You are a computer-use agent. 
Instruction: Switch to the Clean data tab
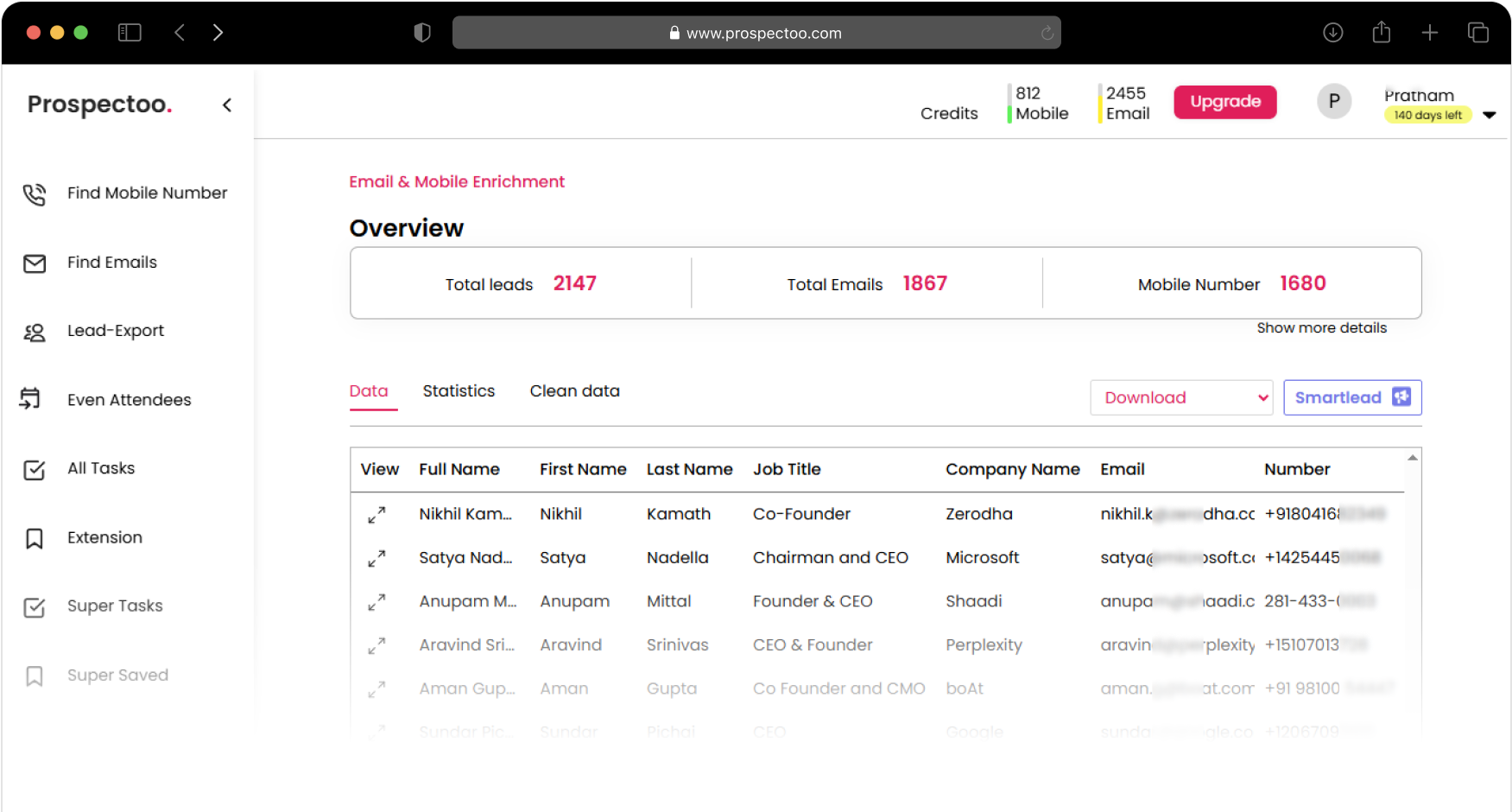tap(574, 391)
